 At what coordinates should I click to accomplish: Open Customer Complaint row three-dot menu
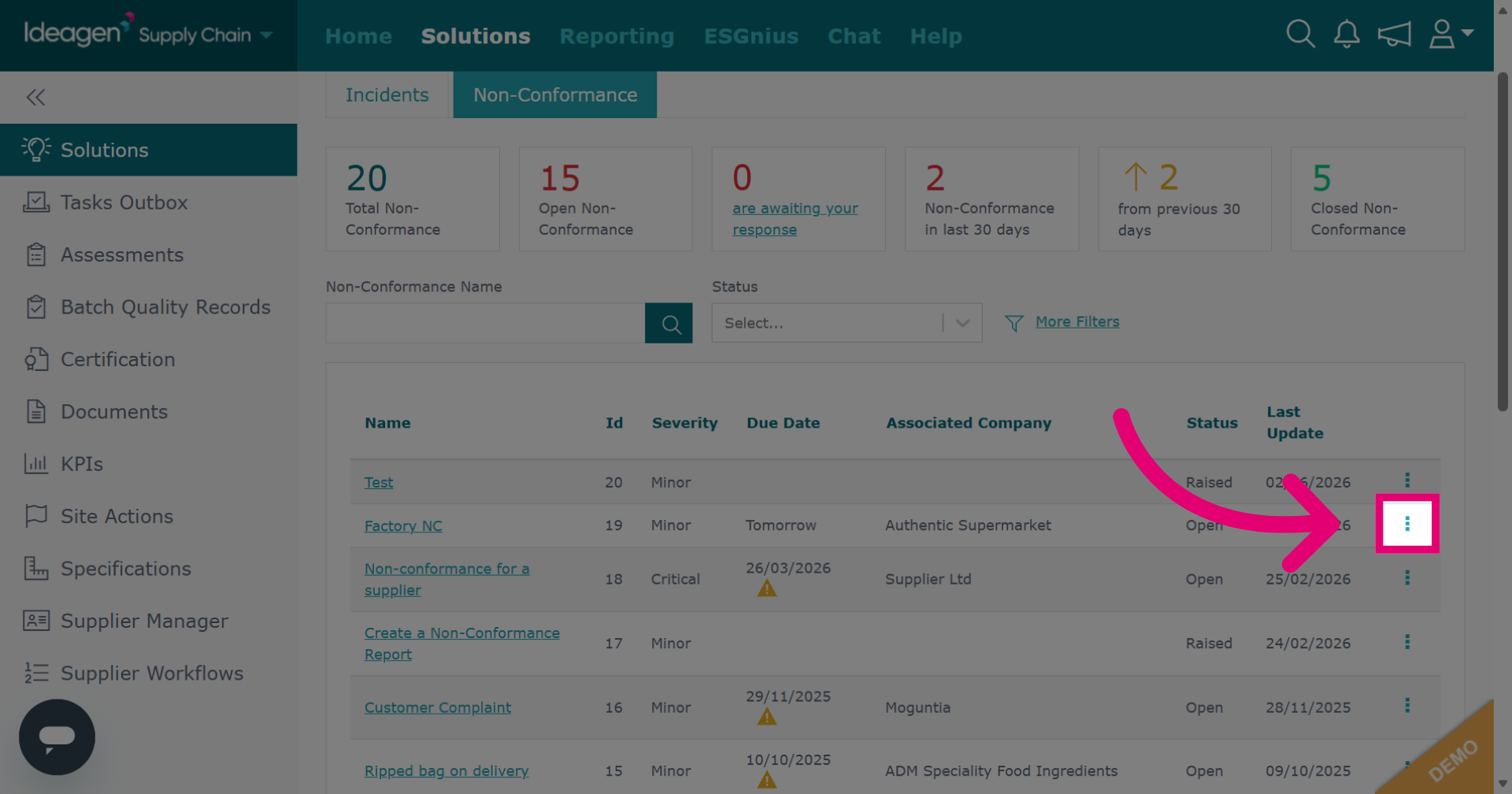[x=1407, y=705]
